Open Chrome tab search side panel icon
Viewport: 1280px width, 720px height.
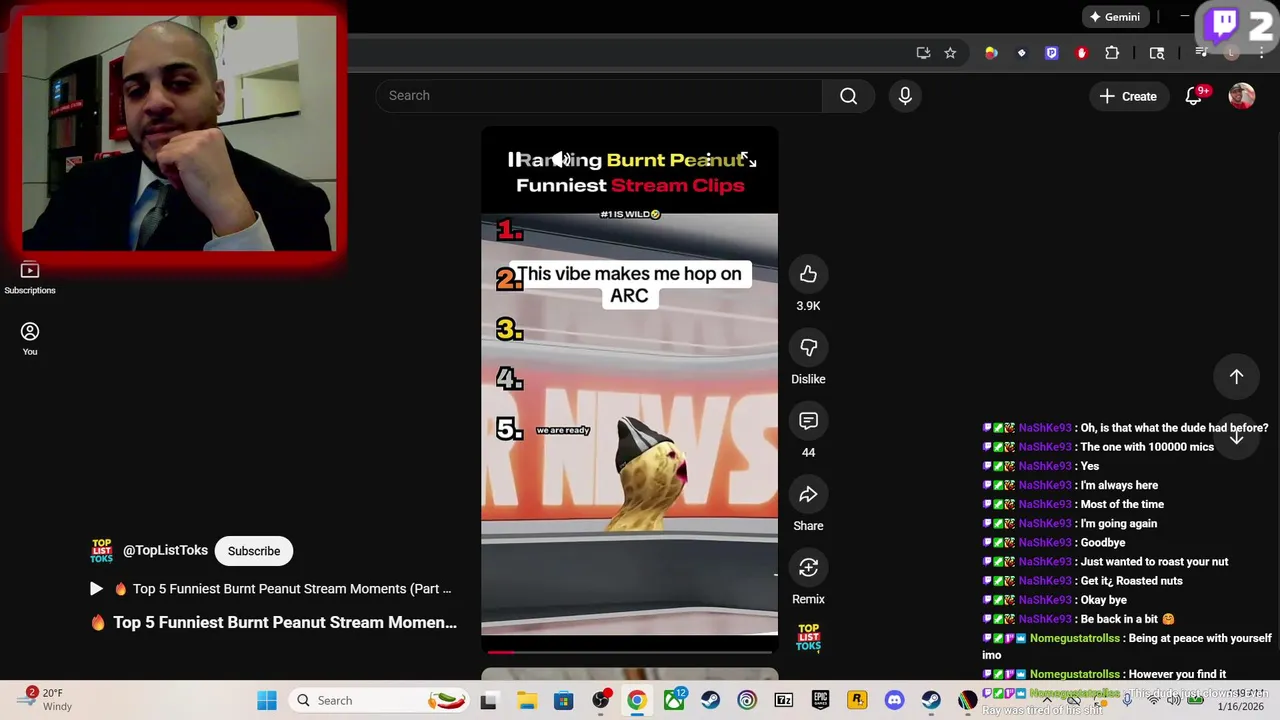click(1157, 53)
